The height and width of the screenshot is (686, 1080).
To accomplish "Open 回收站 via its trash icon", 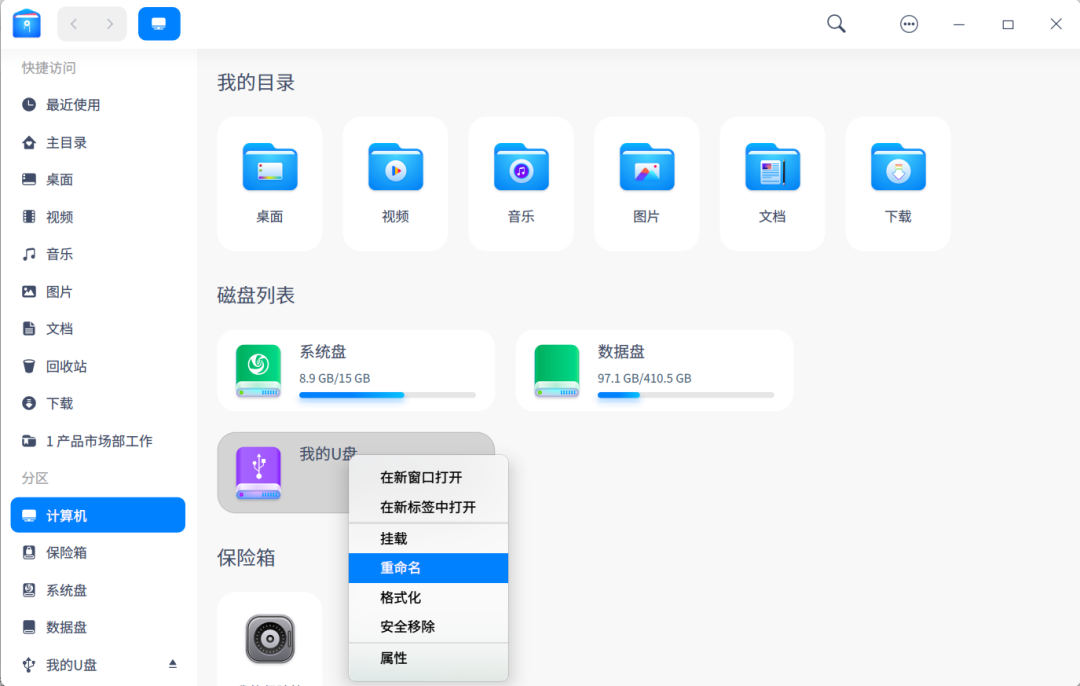I will click(29, 366).
